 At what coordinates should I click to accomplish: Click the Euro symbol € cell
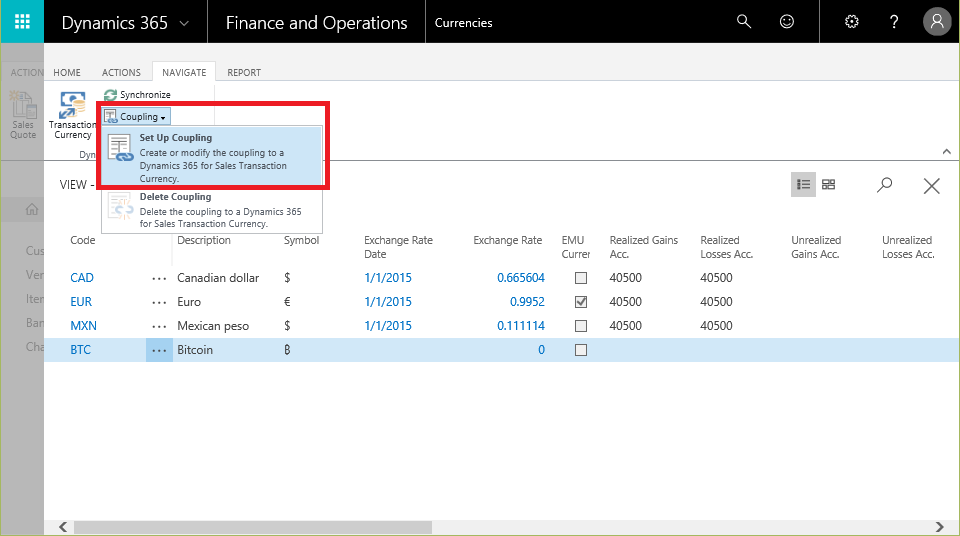click(287, 302)
